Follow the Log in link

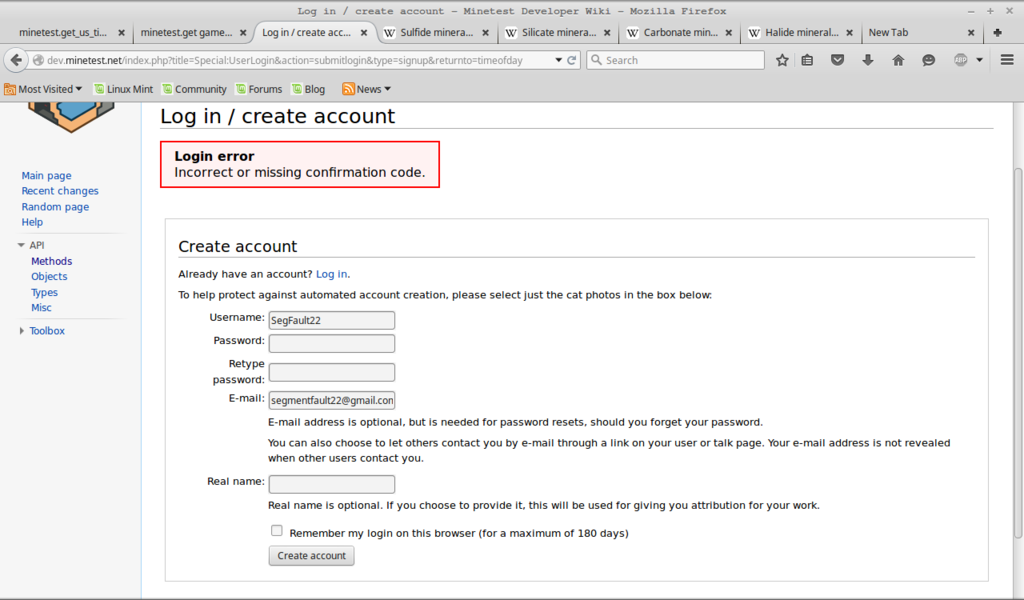(x=332, y=274)
